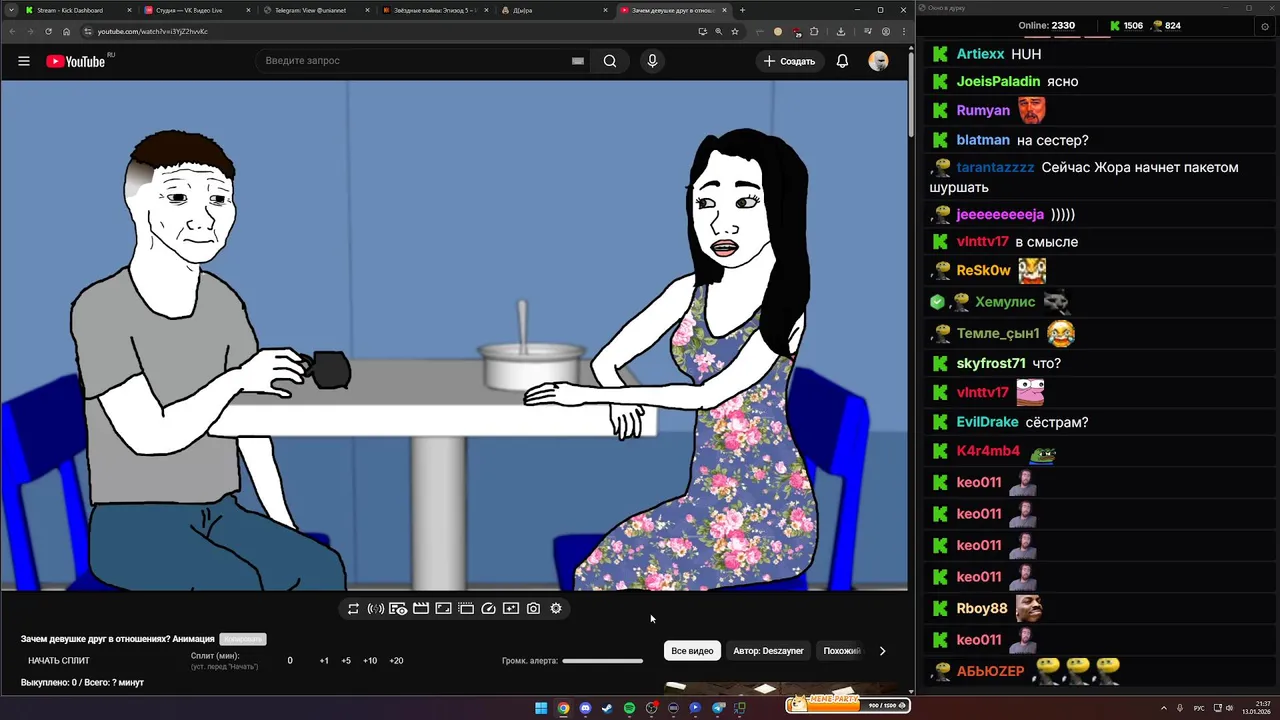This screenshot has height=720, width=1280.
Task: Open Discord from the taskbar
Action: pos(585,708)
